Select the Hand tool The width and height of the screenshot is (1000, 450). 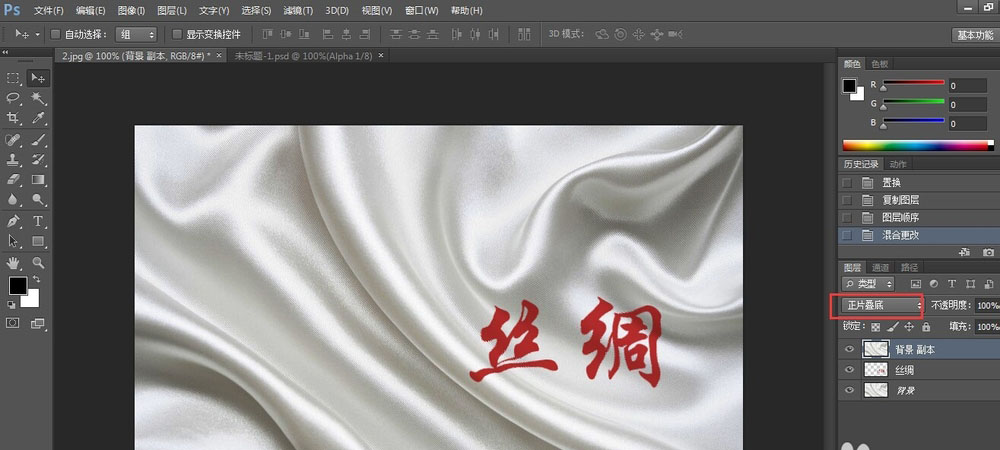tap(13, 262)
